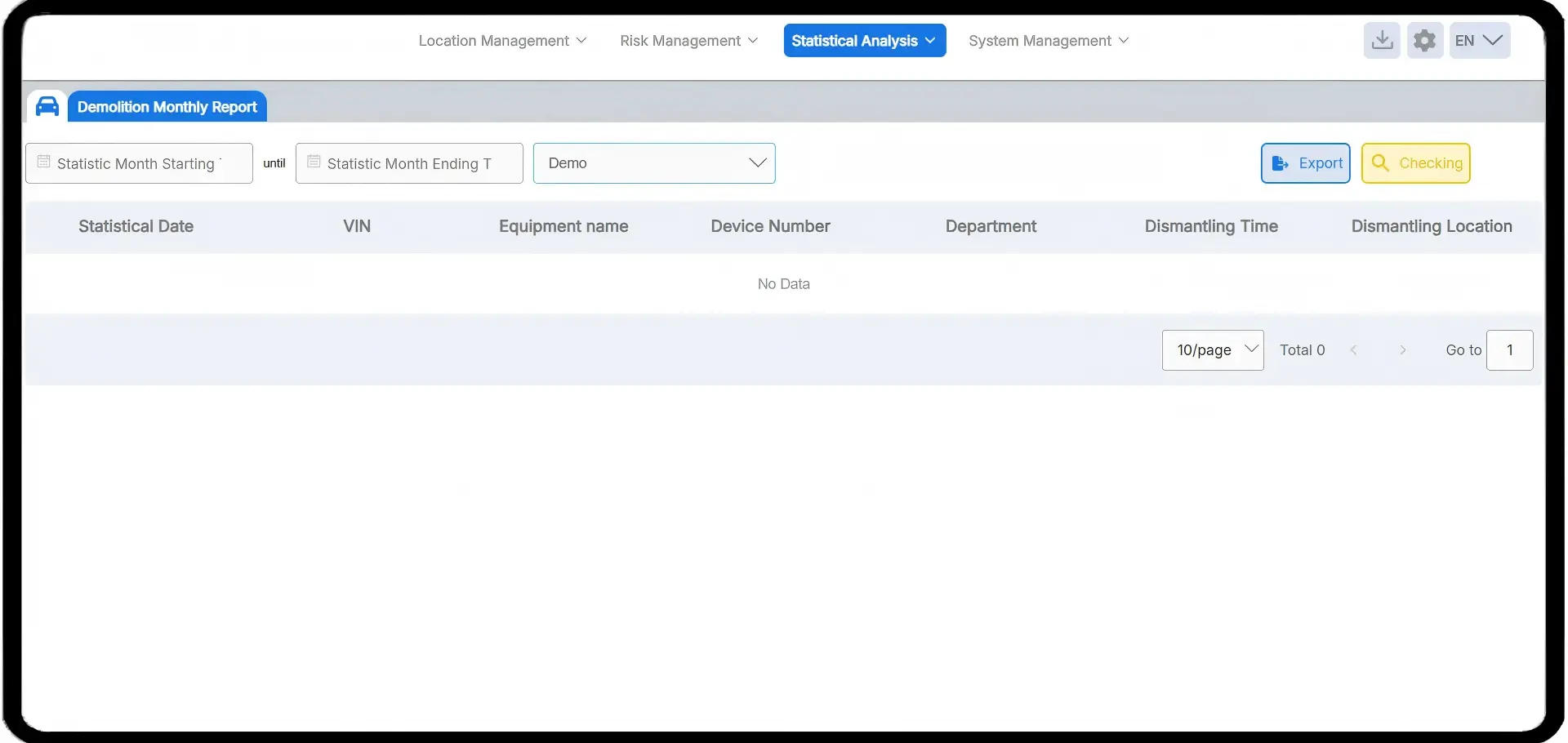Click the previous page arrow
This screenshot has width=1568, height=743.
[1353, 350]
